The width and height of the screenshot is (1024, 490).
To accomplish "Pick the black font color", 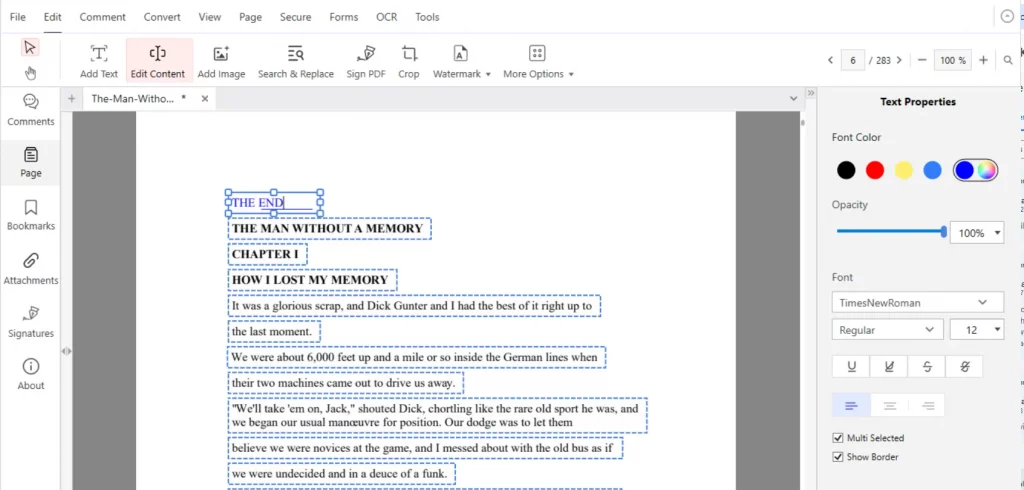I will pyautogui.click(x=846, y=171).
